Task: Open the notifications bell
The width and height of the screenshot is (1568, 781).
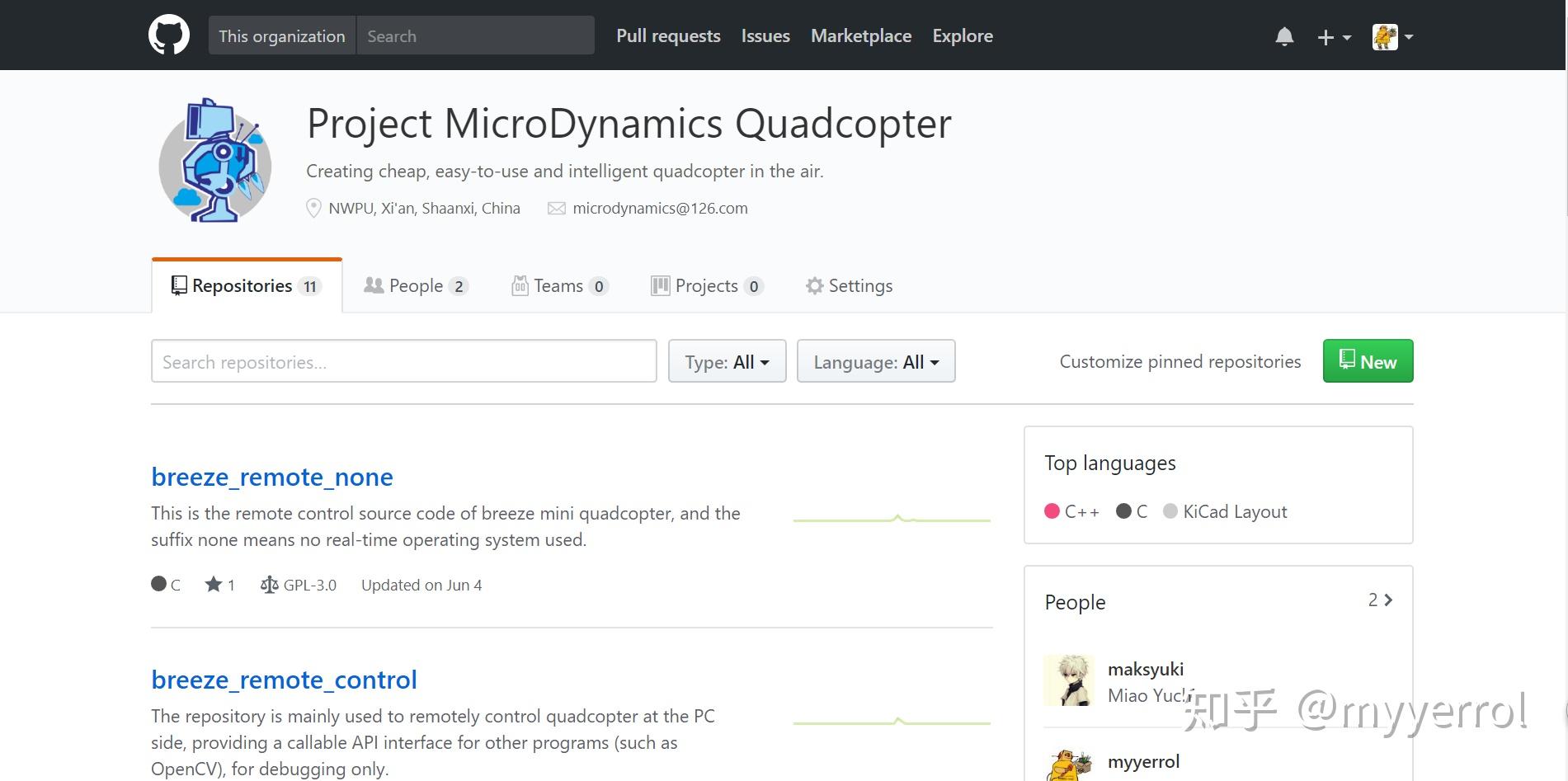Action: (1284, 36)
